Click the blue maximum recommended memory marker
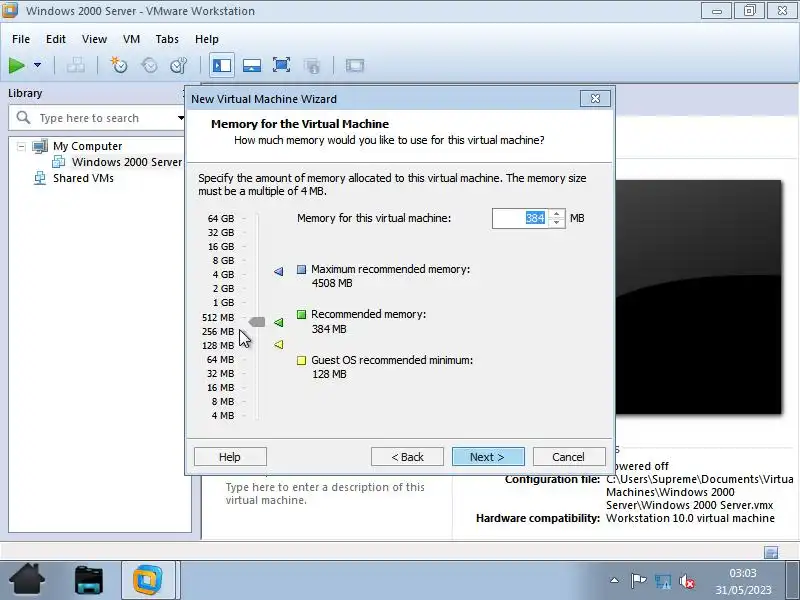The width and height of the screenshot is (800, 600). 279,271
